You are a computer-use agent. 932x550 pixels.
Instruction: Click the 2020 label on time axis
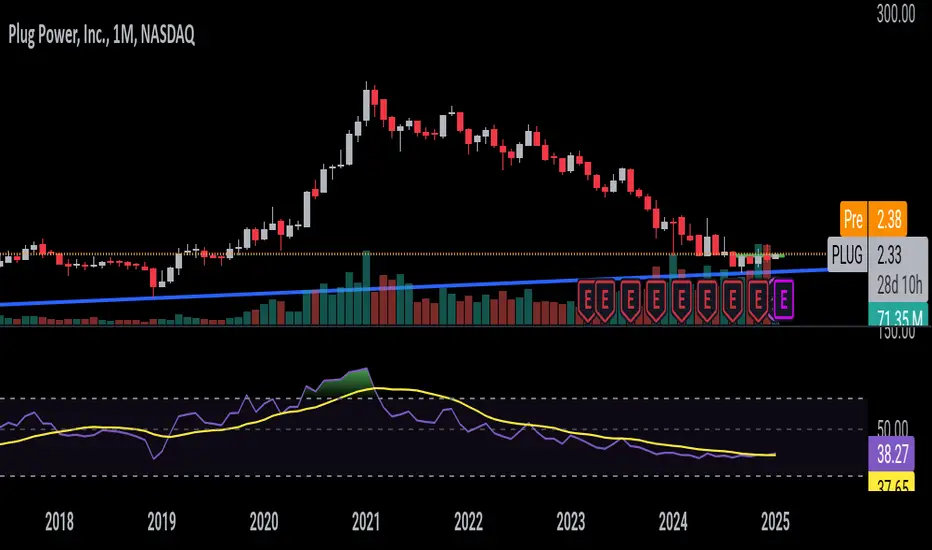click(x=263, y=522)
